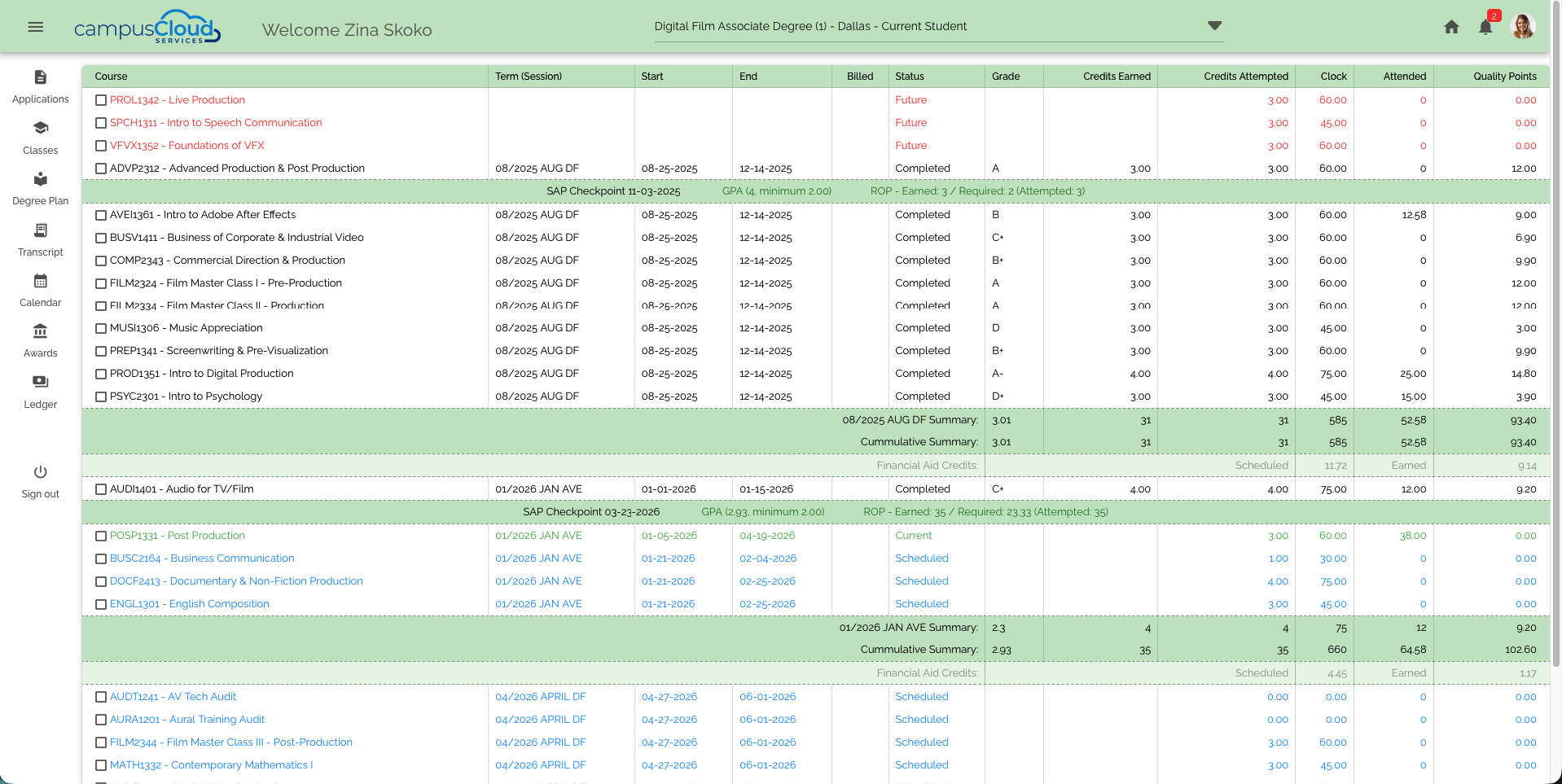Open the POSP1331 Post Production course link

pyautogui.click(x=177, y=536)
